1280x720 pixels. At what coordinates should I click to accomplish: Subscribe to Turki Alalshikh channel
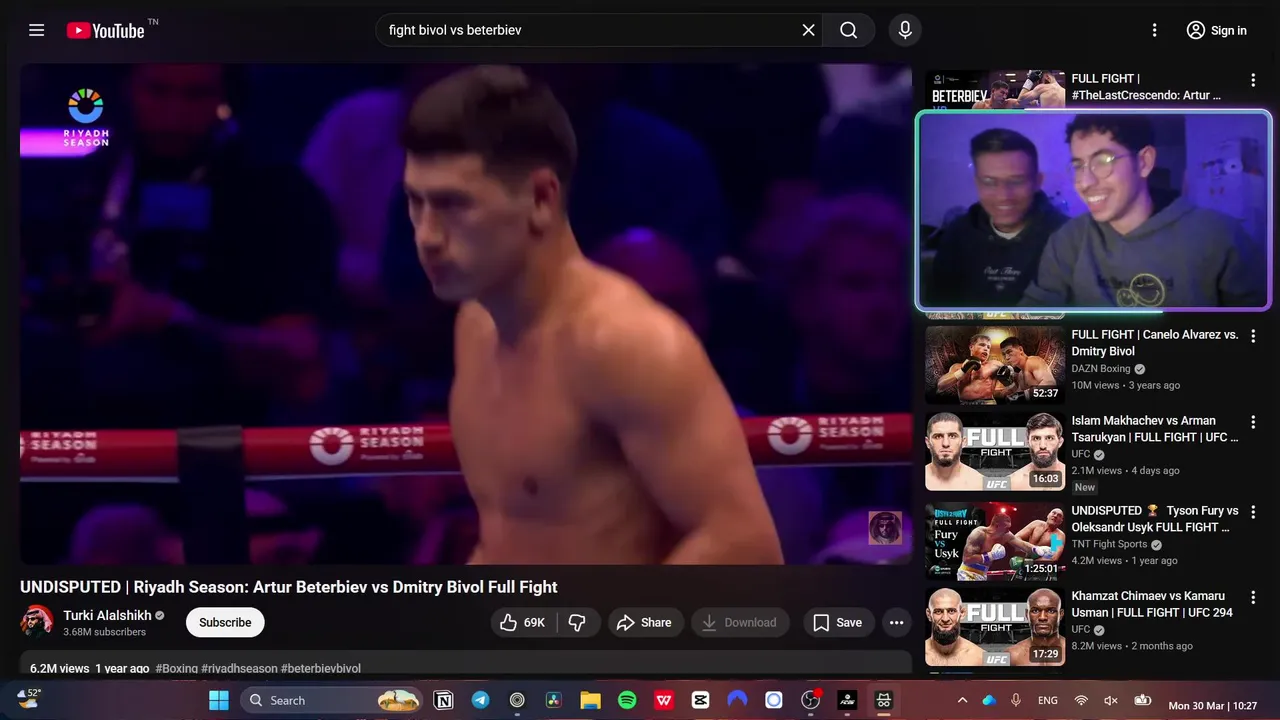(225, 622)
